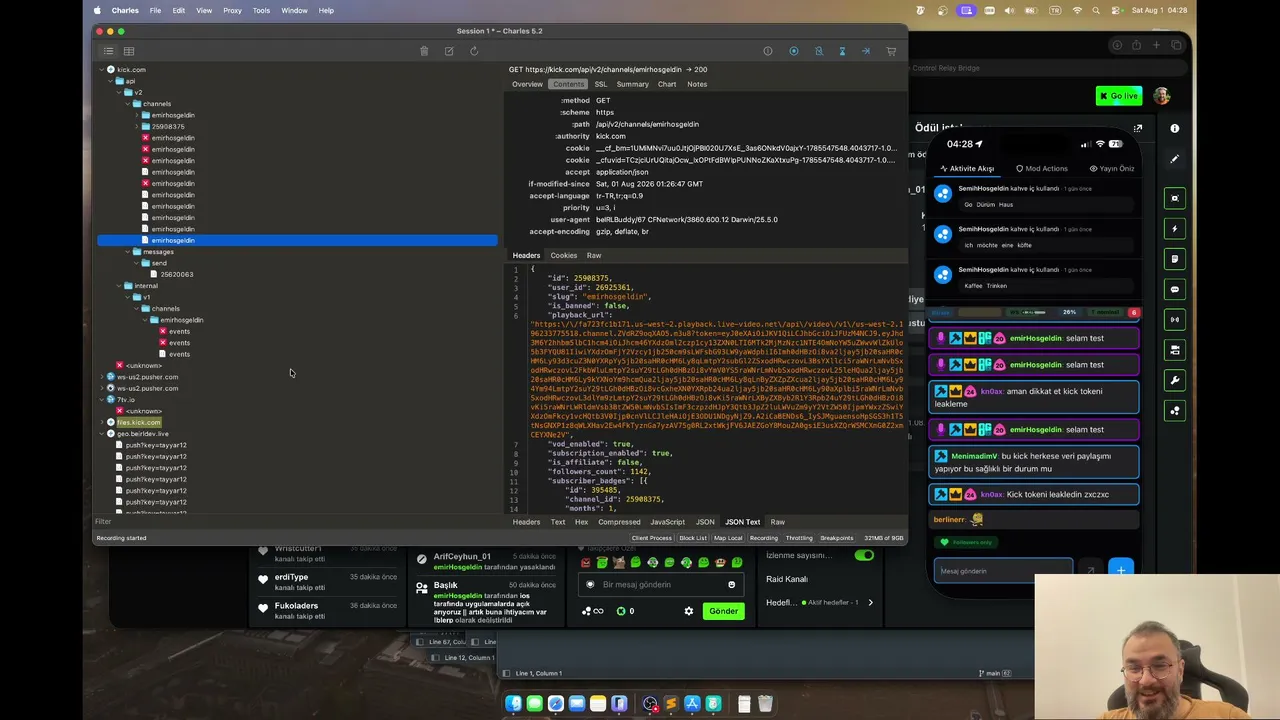Click the broadcast signal icon in Kick sidebar

pos(1175,320)
